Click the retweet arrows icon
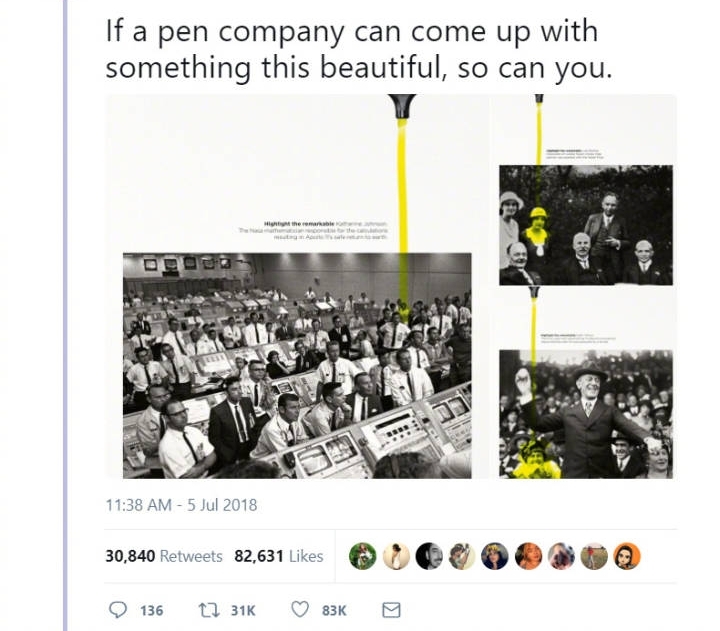Image resolution: width=720 pixels, height=631 pixels. click(209, 610)
